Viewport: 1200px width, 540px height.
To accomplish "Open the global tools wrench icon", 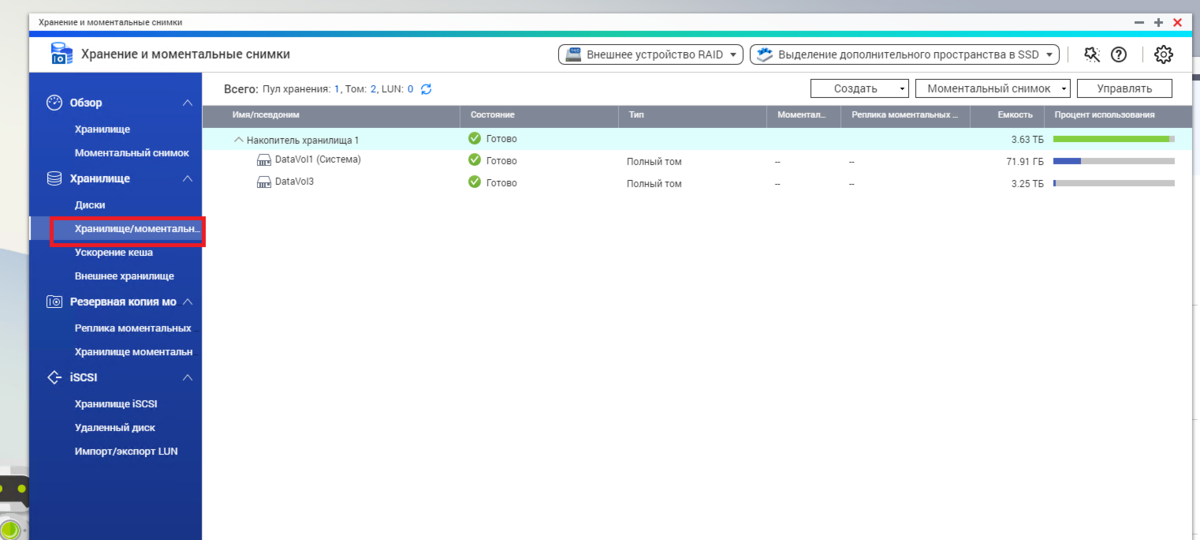I will click(1091, 54).
